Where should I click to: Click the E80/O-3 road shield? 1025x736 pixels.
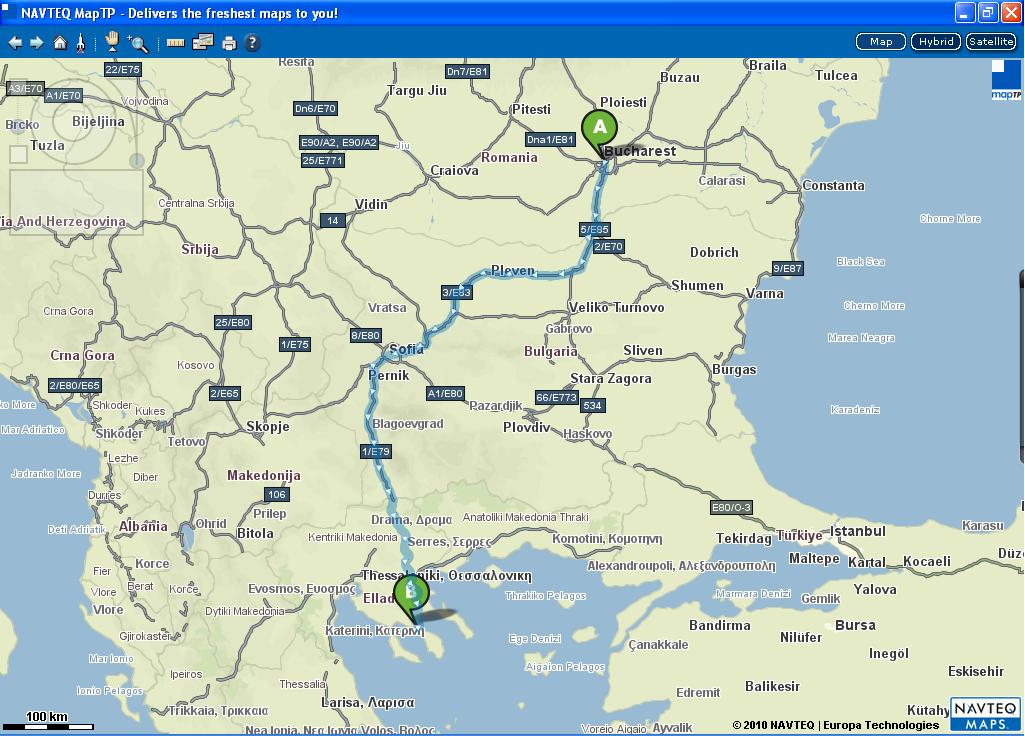click(x=731, y=507)
